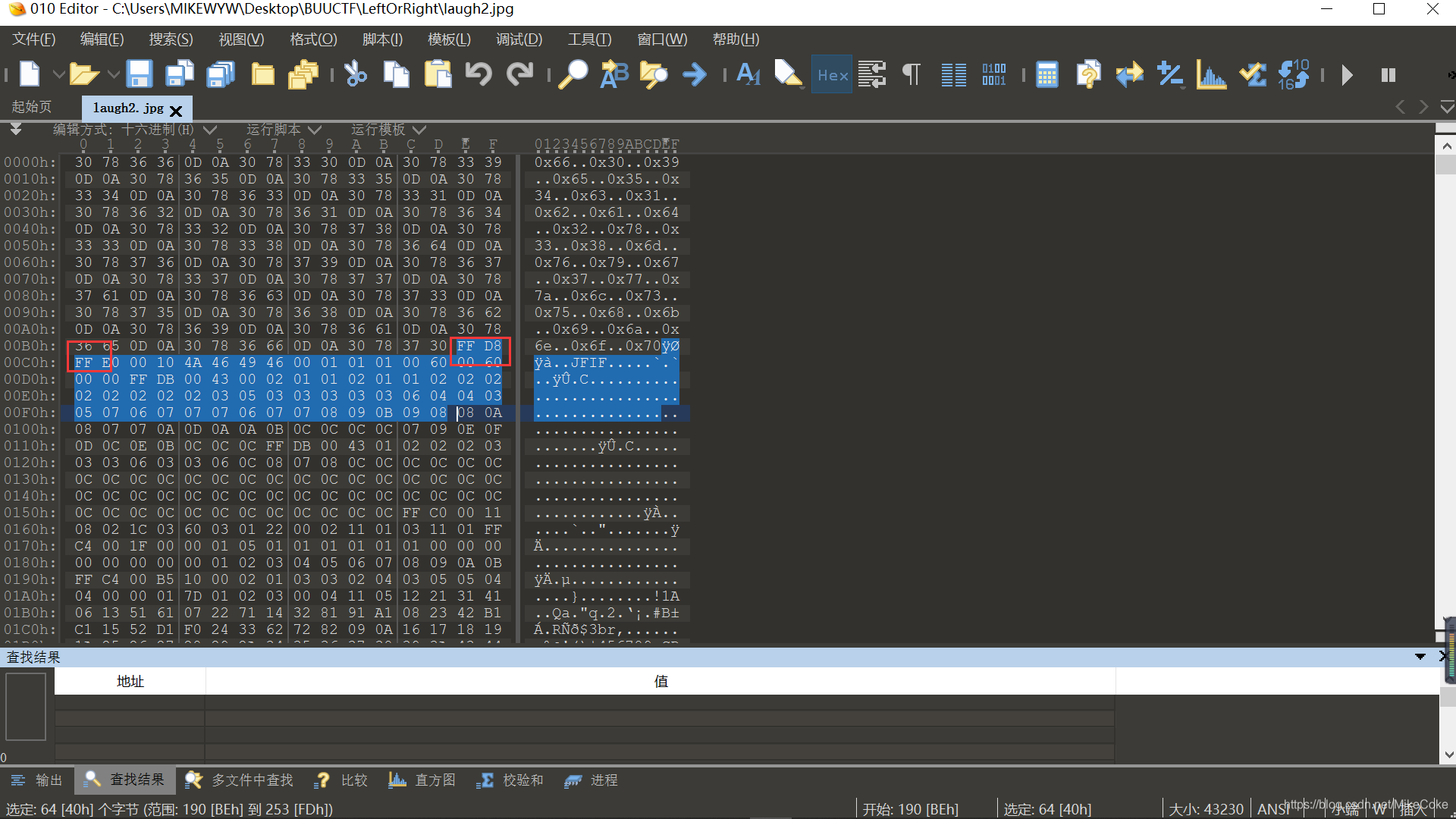Expand the Run Script dropdown

point(315,130)
